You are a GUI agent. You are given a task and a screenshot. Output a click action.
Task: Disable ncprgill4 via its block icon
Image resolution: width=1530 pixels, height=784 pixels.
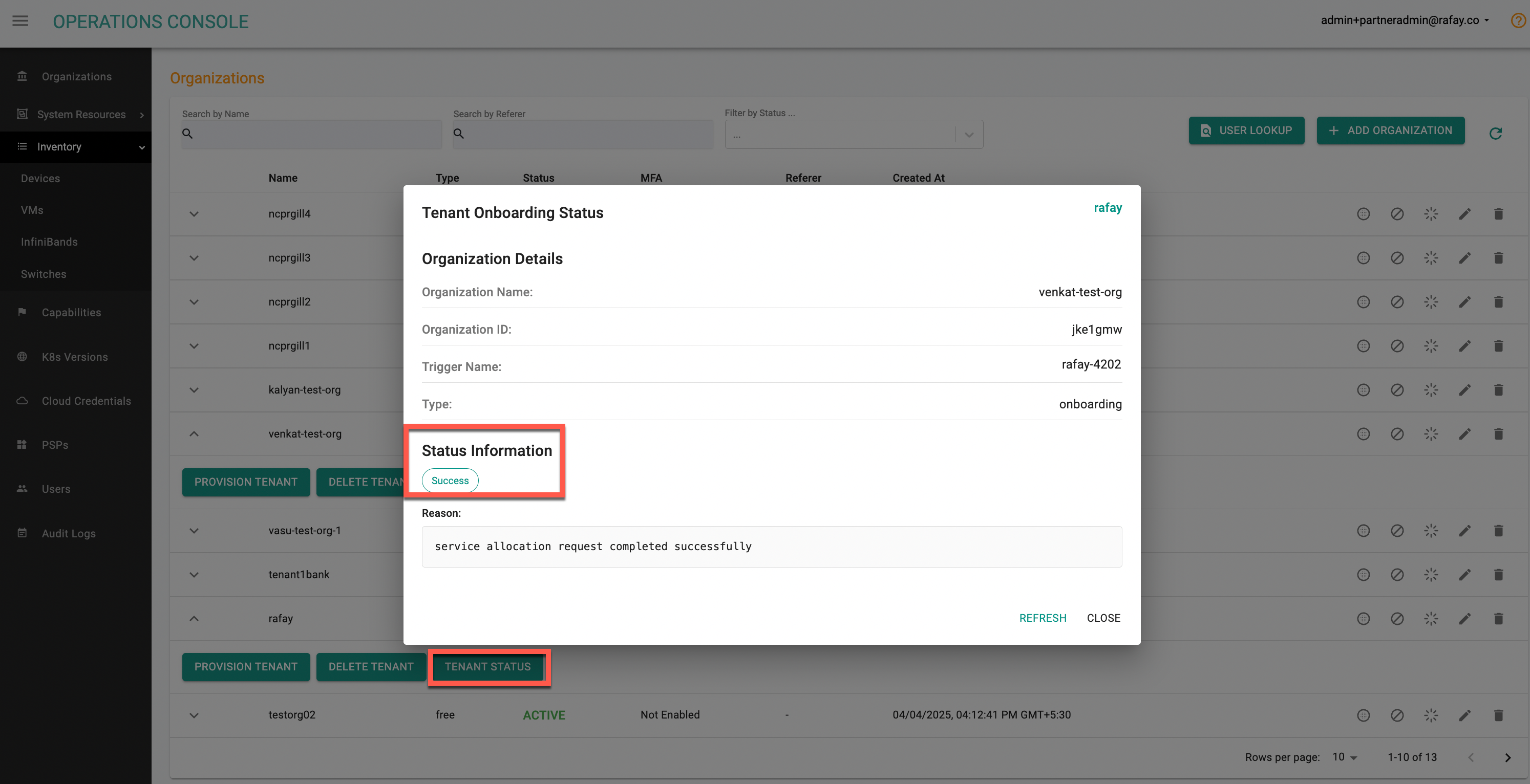coord(1397,214)
